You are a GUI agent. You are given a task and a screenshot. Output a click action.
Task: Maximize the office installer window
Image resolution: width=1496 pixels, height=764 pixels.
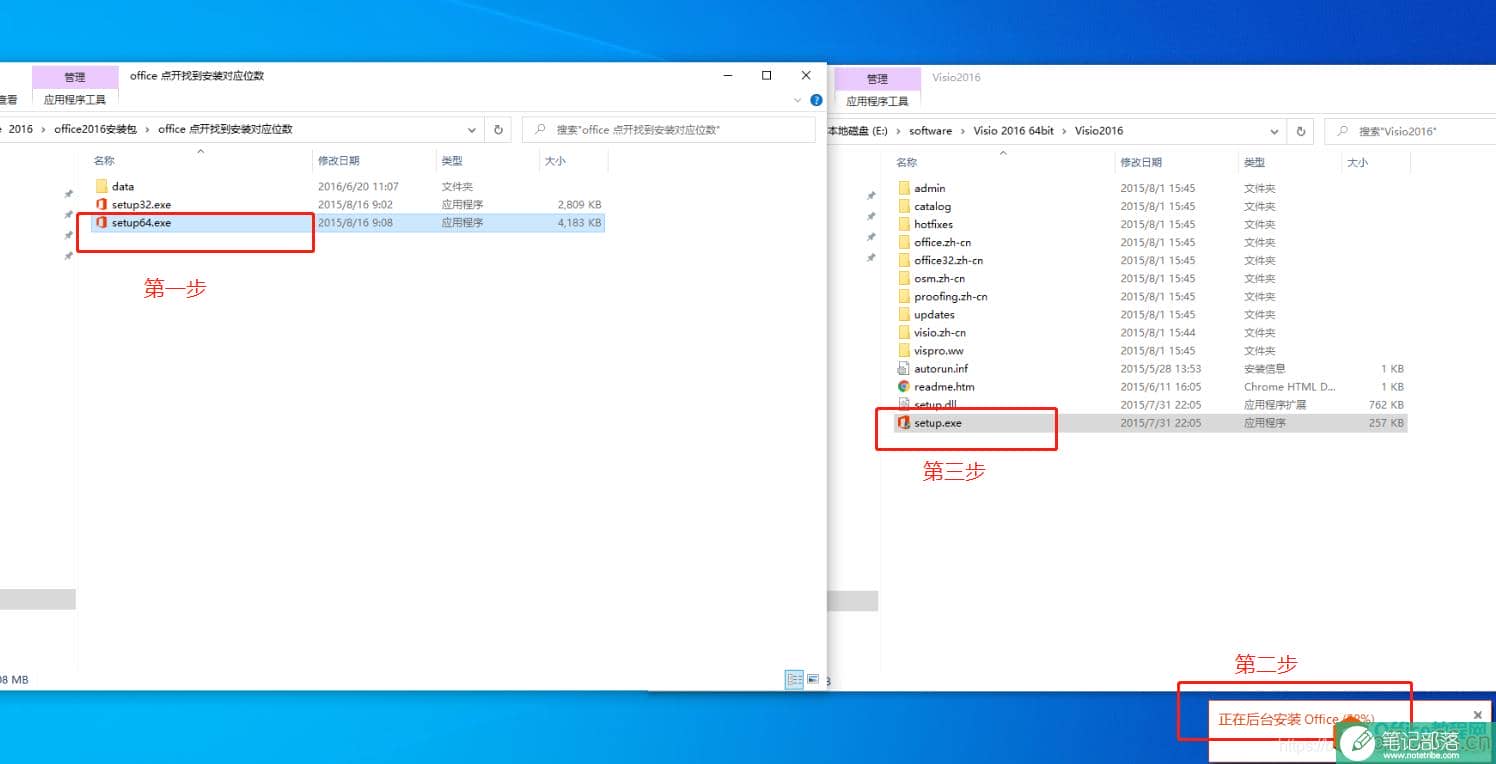(x=767, y=75)
